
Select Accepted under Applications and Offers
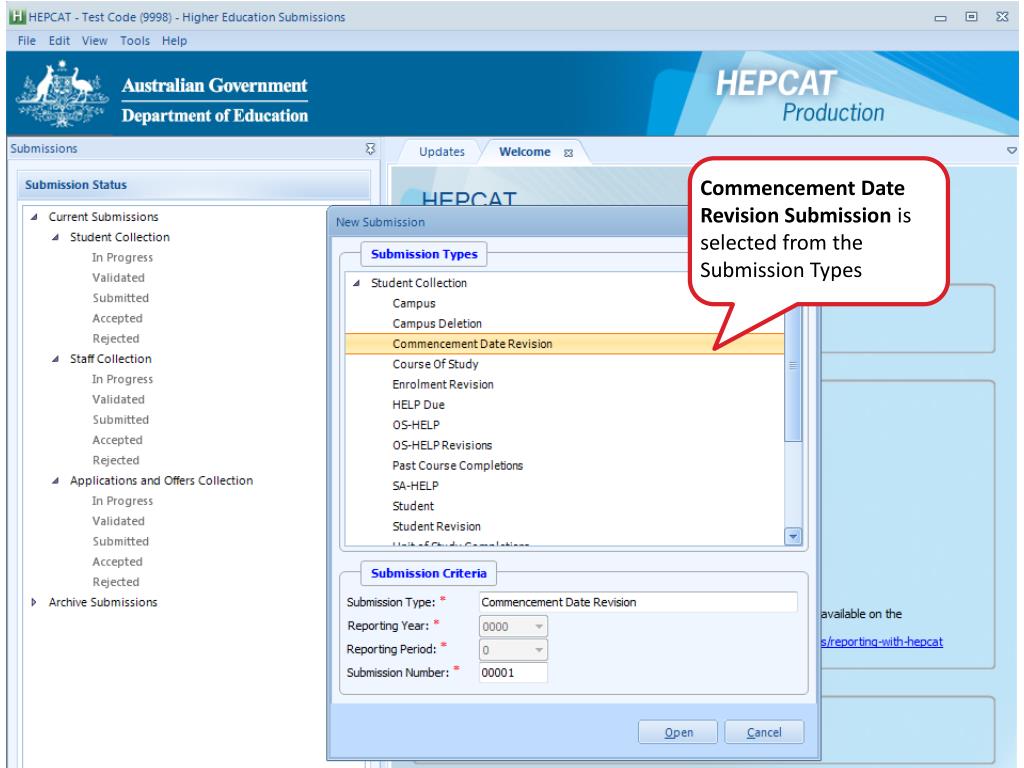pos(118,562)
